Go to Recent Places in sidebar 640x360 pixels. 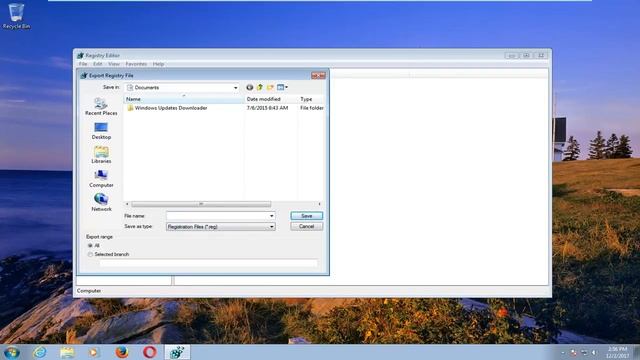click(x=101, y=107)
